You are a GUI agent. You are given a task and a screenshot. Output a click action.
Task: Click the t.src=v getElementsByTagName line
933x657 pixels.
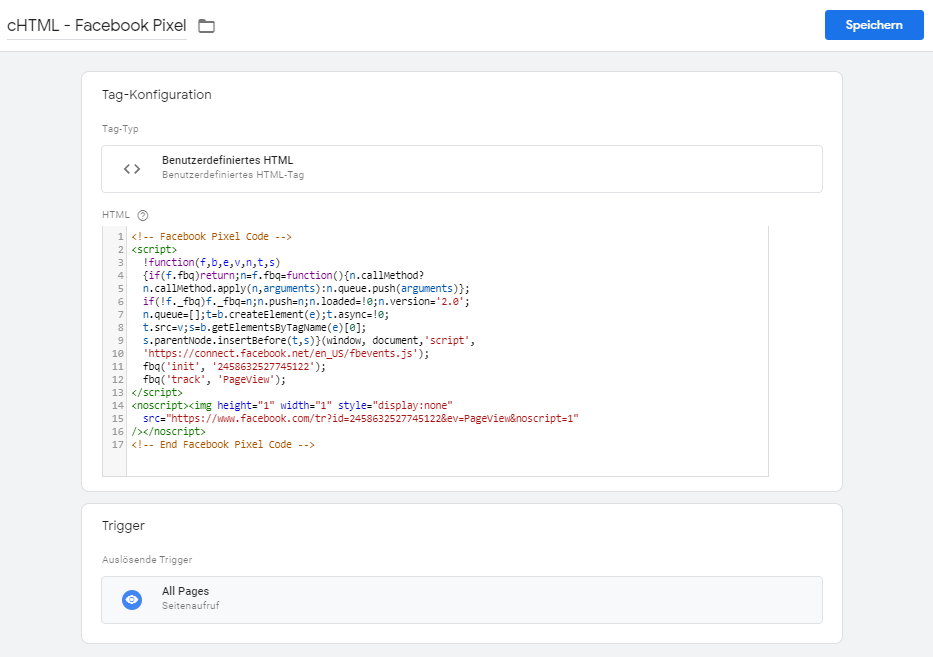click(255, 327)
